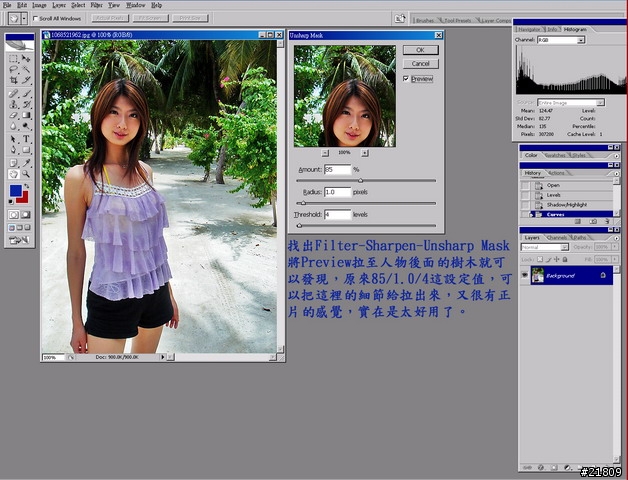Toggle the Preview checkbox in Unsharp Mask

coord(406,79)
